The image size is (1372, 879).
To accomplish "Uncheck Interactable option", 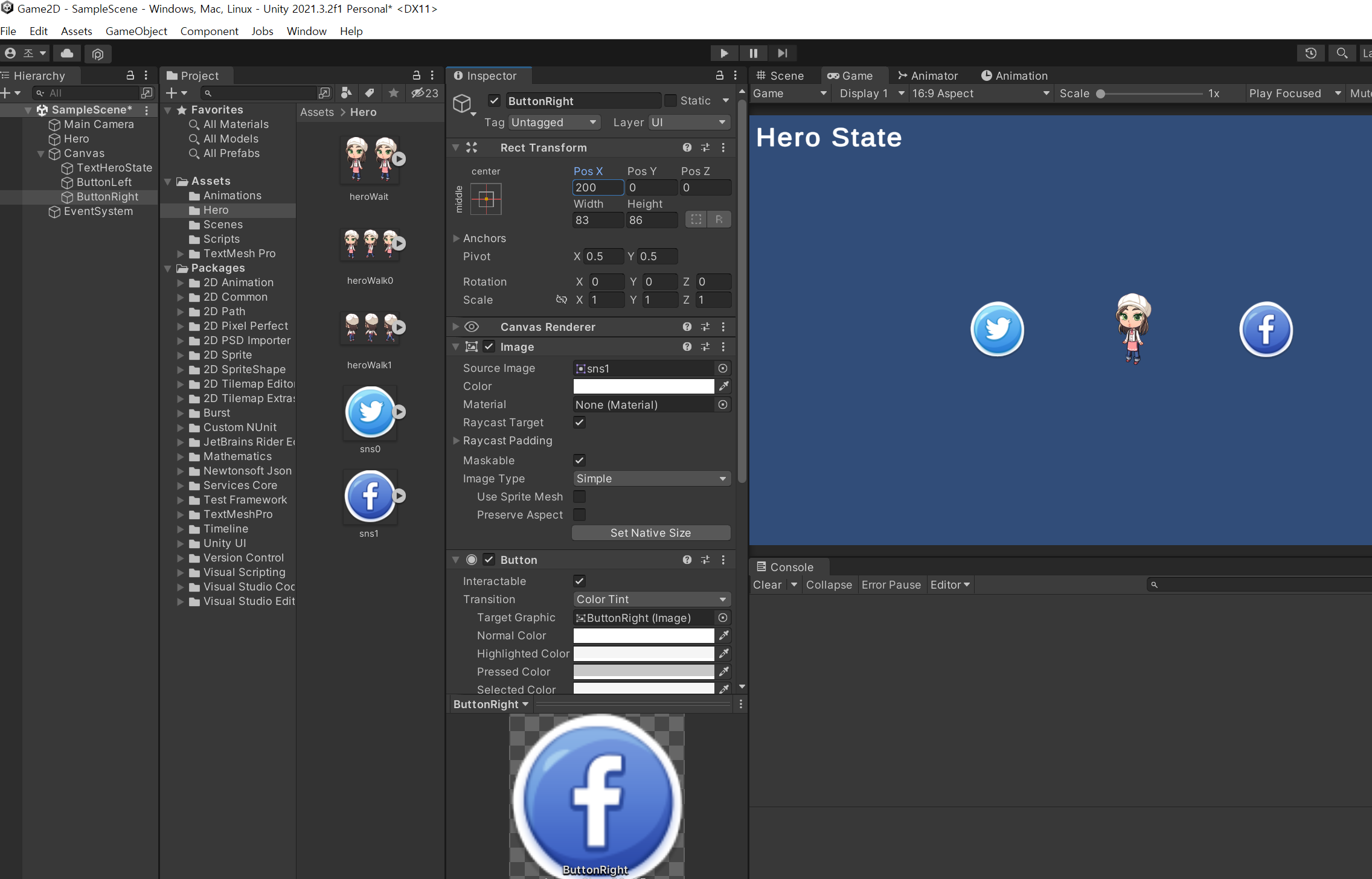I will click(579, 581).
